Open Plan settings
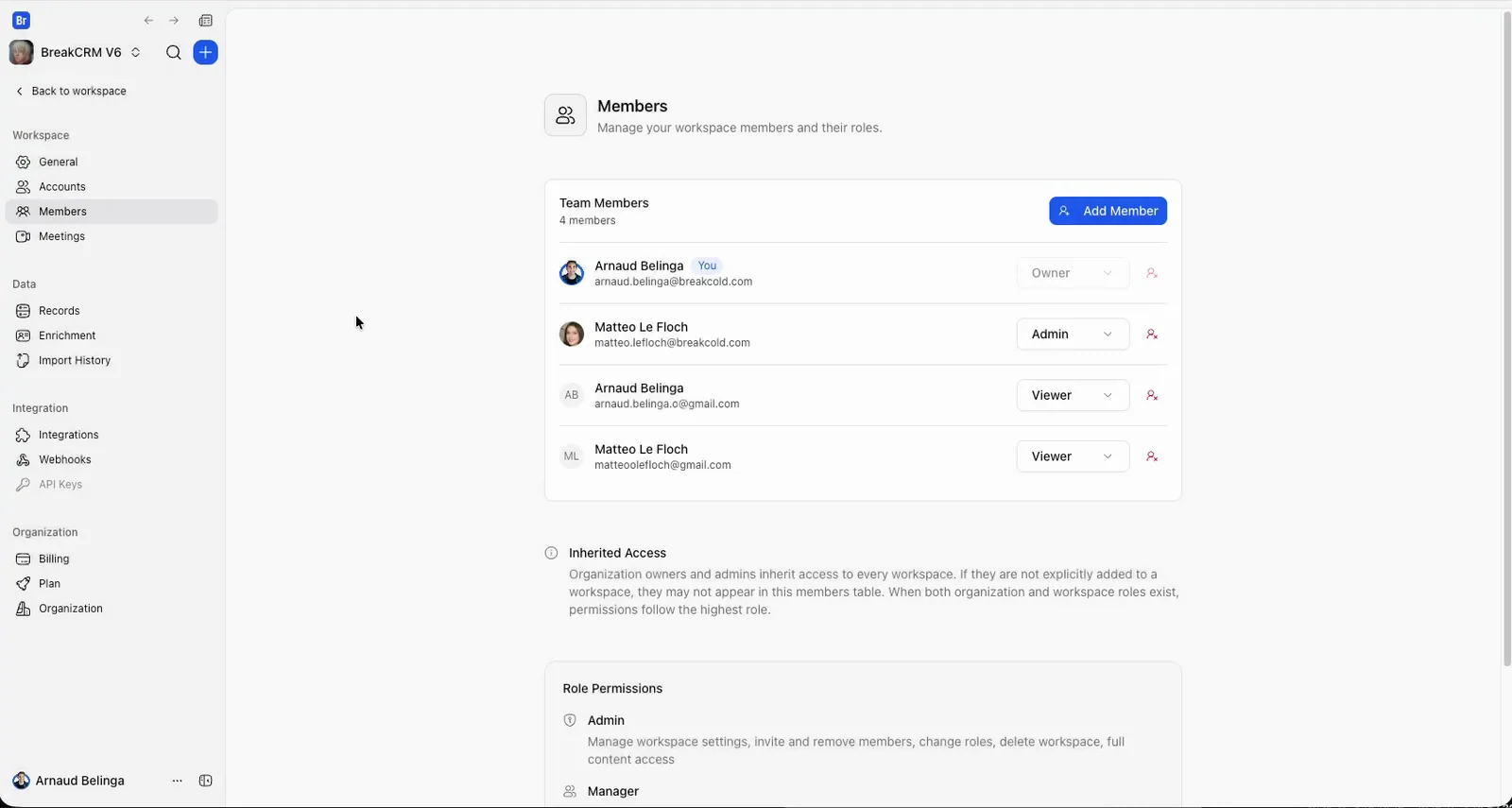The image size is (1512, 808). [112, 584]
